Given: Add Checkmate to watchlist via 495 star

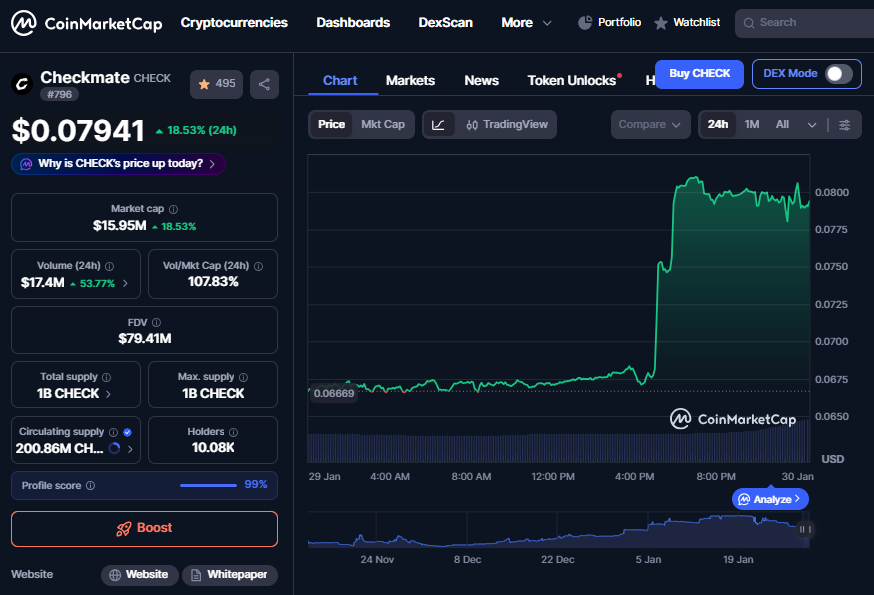Looking at the screenshot, I should (216, 84).
